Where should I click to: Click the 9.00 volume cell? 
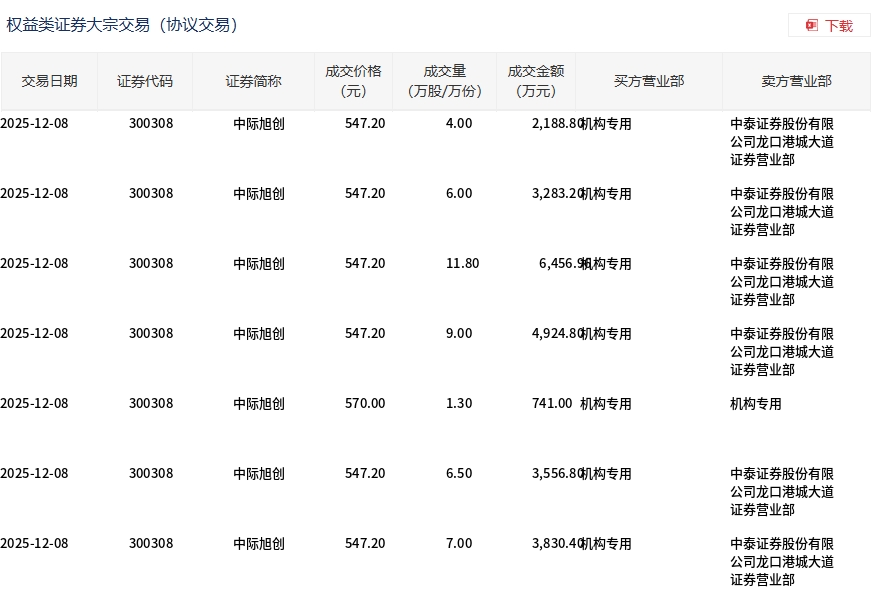coord(458,333)
